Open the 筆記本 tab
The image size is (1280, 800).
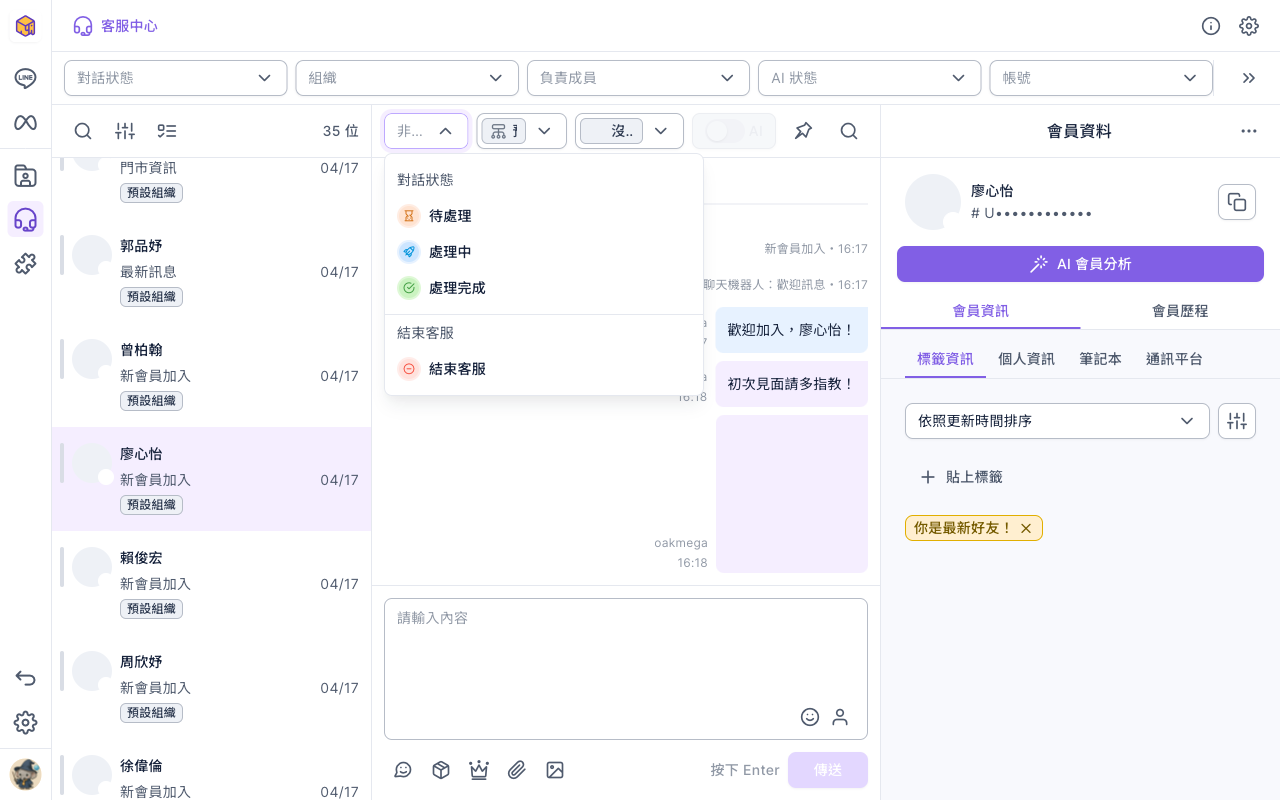pyautogui.click(x=1100, y=359)
